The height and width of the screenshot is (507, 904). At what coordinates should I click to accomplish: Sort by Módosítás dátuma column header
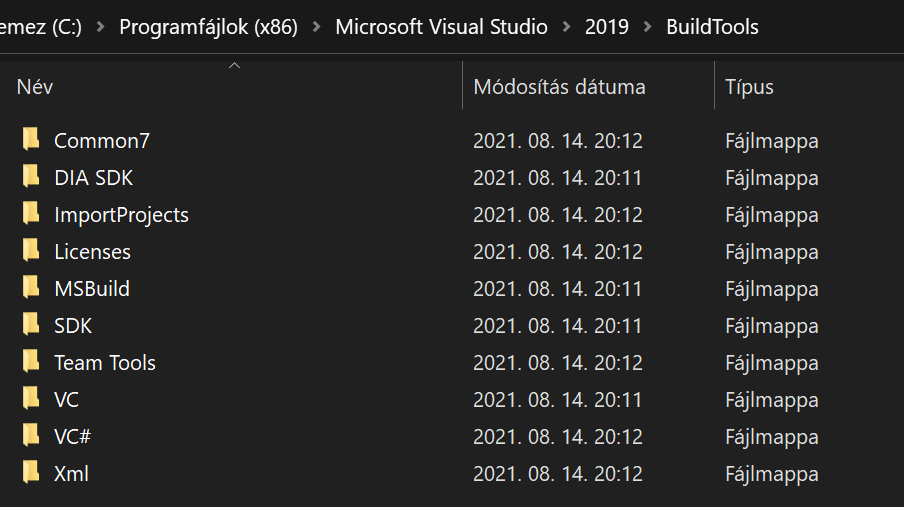[589, 87]
